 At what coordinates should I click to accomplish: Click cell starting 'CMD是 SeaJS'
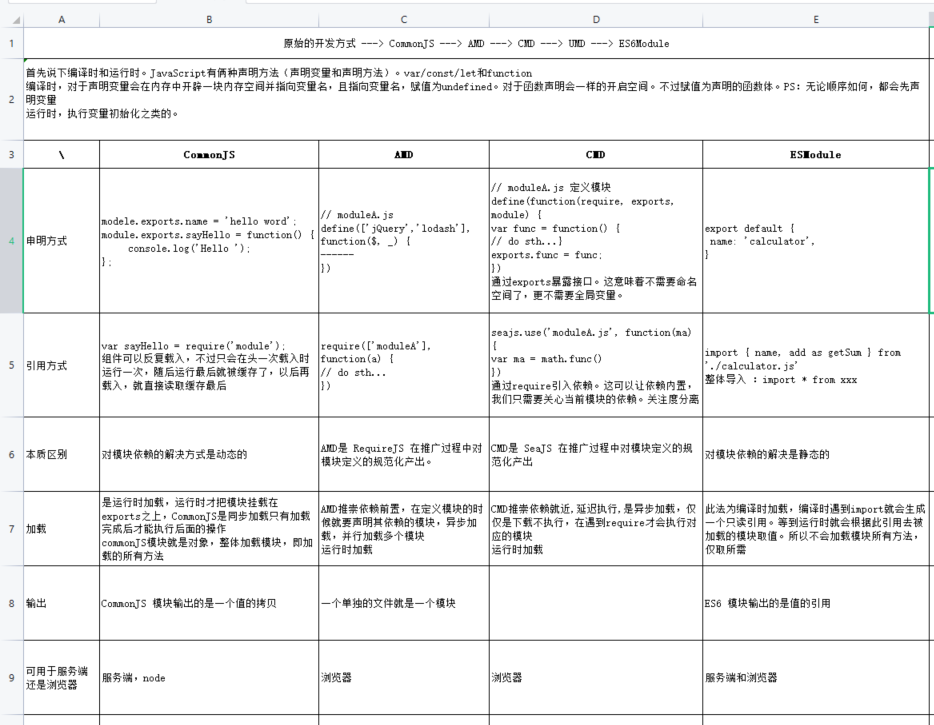(x=596, y=455)
